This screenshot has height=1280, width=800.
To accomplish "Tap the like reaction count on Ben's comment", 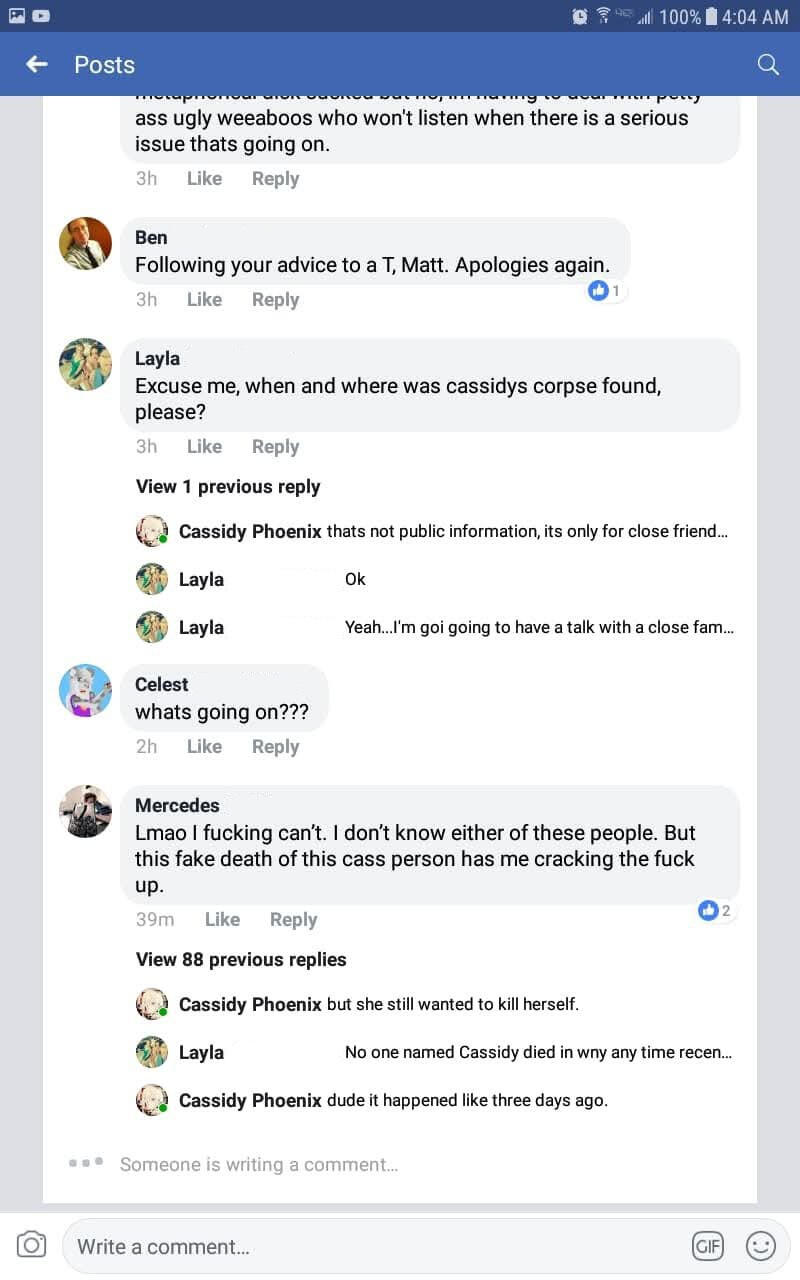I will coord(606,291).
